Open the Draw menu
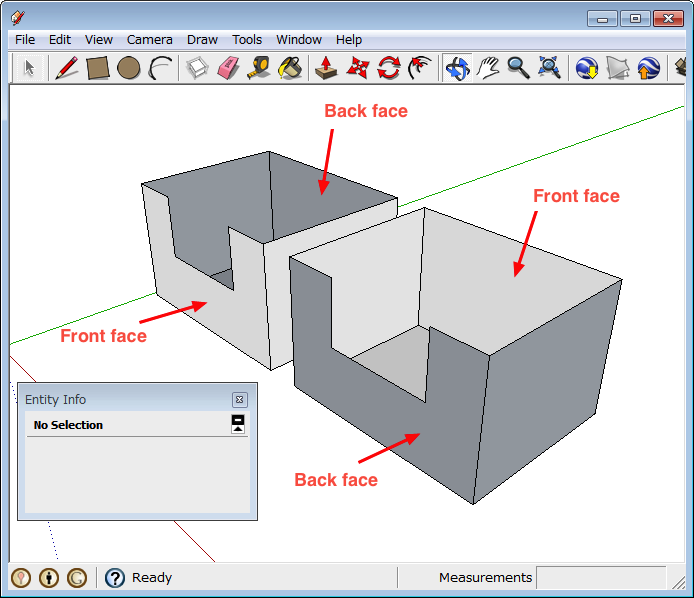694x598 pixels. [202, 40]
